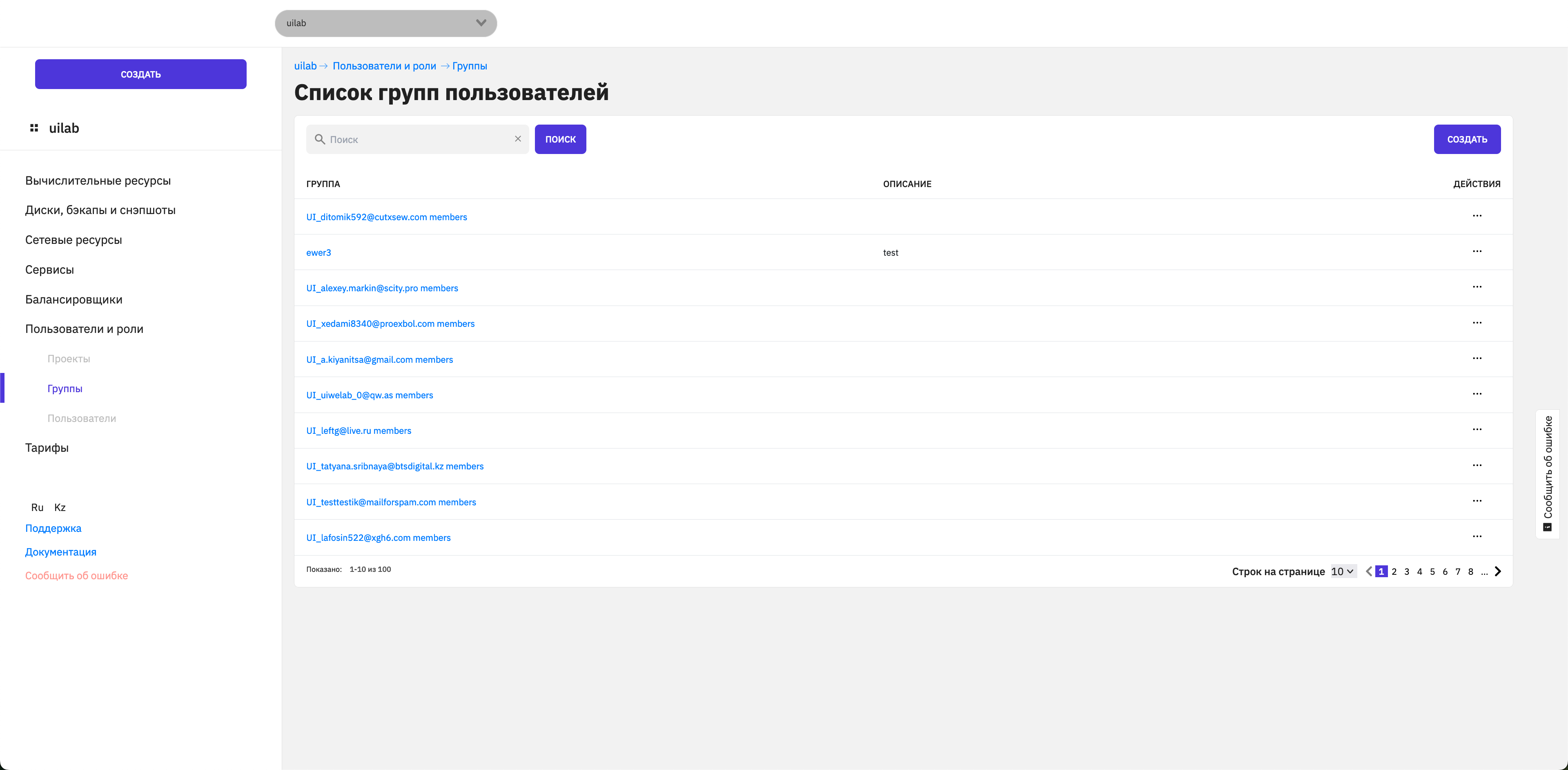Select Пользователи submenu item
Image resolution: width=1568 pixels, height=770 pixels.
[82, 418]
